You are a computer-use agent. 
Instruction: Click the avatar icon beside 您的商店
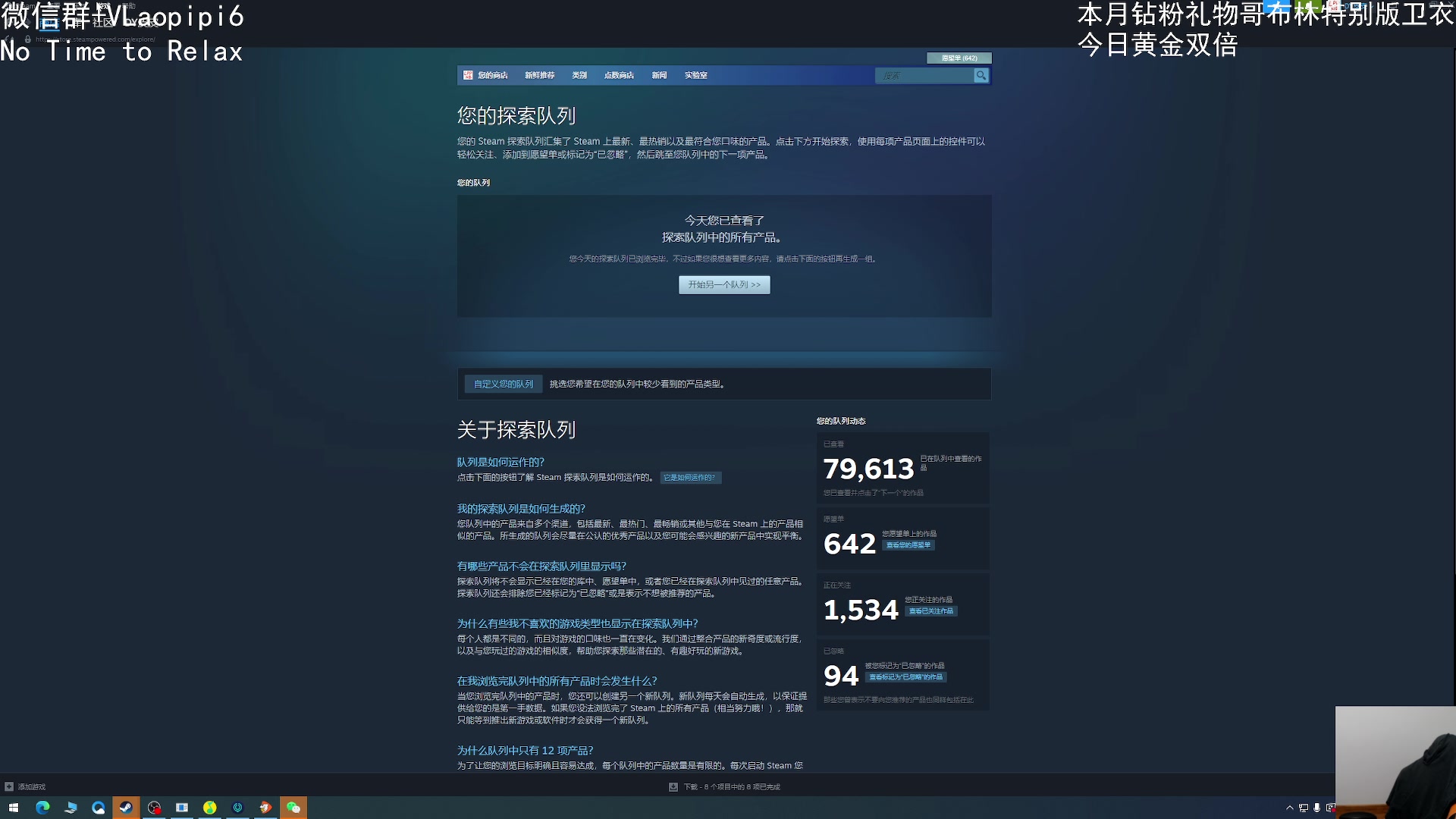coord(468,75)
